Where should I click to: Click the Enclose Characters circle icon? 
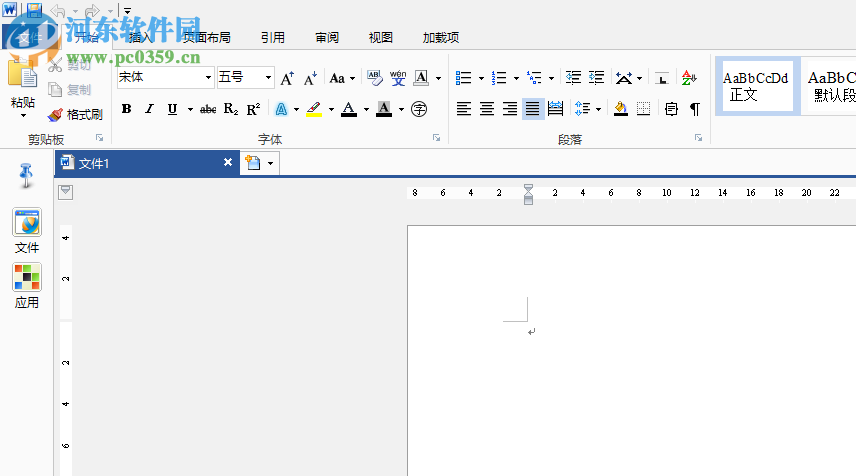[419, 109]
